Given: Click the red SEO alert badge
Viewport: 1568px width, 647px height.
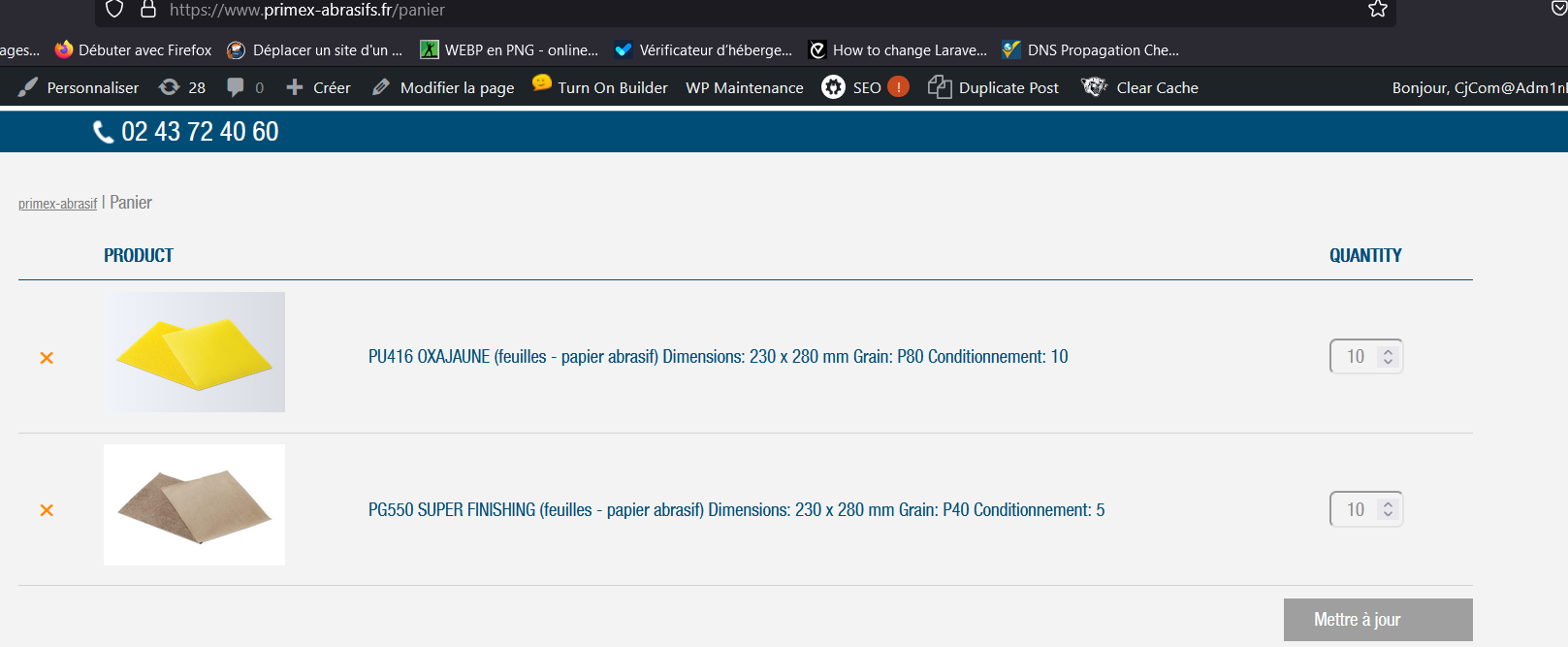Looking at the screenshot, I should click(899, 86).
